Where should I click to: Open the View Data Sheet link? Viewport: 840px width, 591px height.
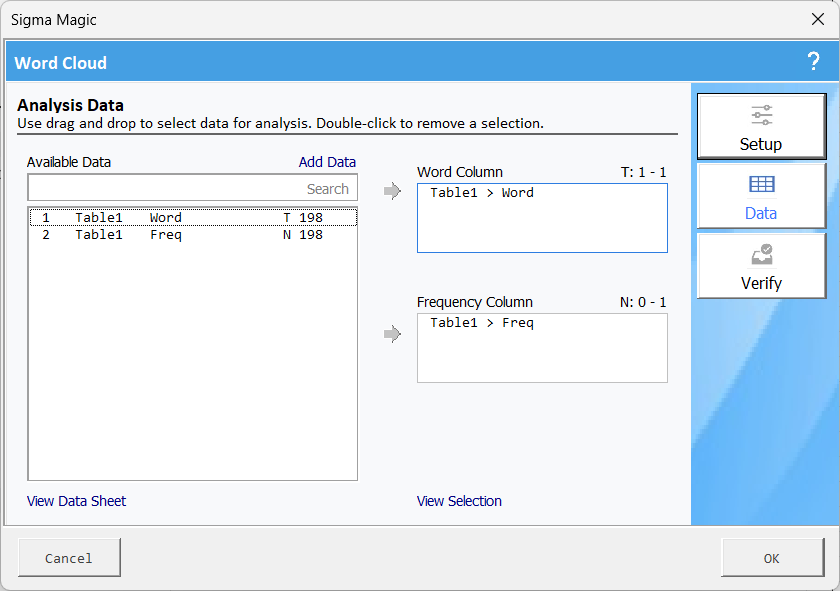[77, 501]
